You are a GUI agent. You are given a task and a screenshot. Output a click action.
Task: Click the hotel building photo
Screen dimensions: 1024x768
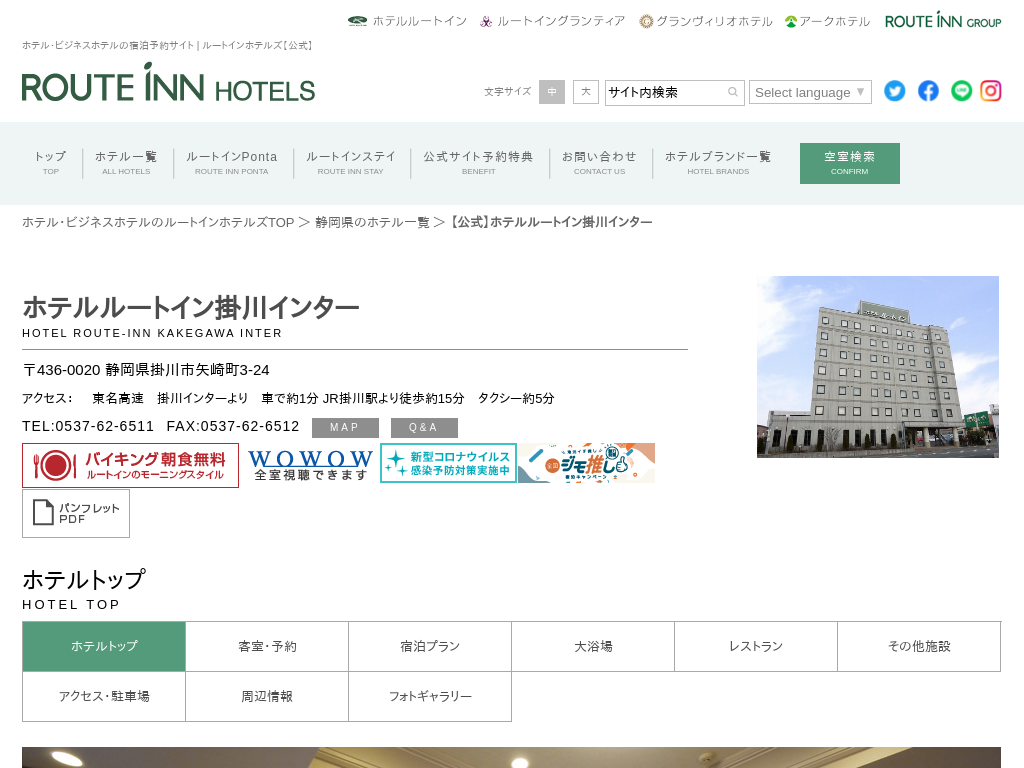point(878,366)
